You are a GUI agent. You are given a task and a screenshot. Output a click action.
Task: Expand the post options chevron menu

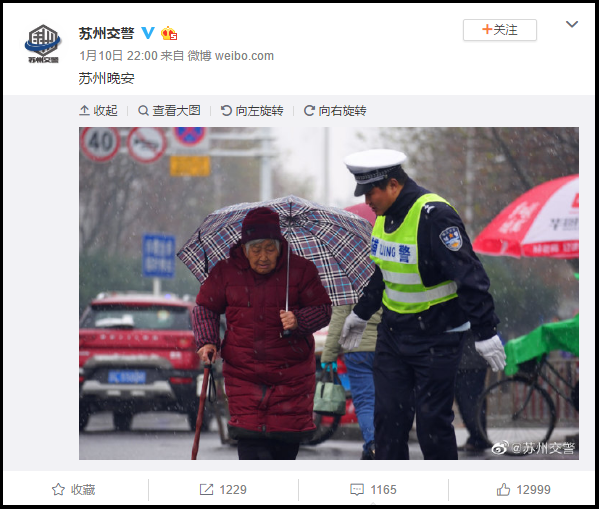(571, 24)
